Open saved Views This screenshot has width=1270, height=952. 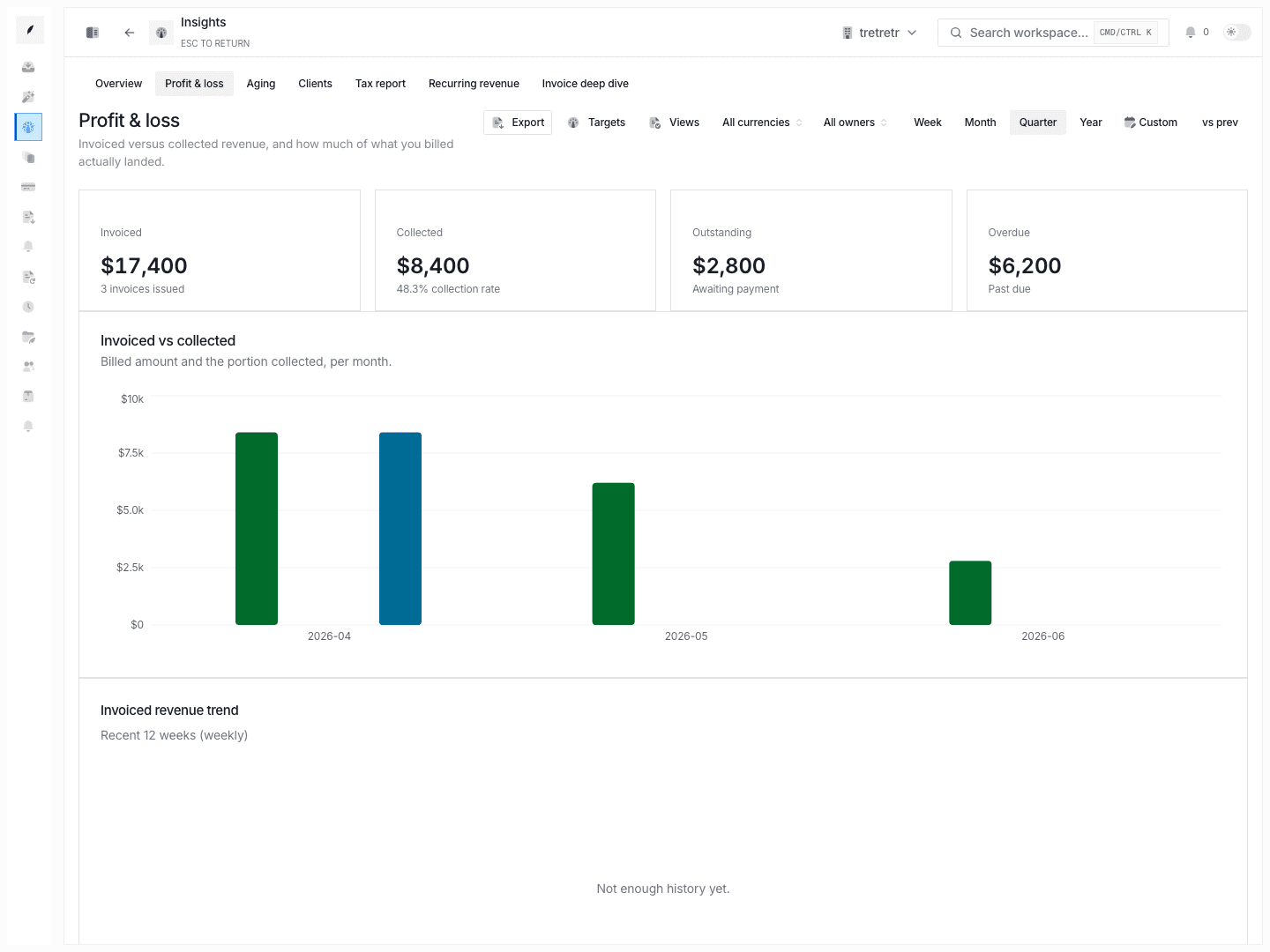coord(675,123)
